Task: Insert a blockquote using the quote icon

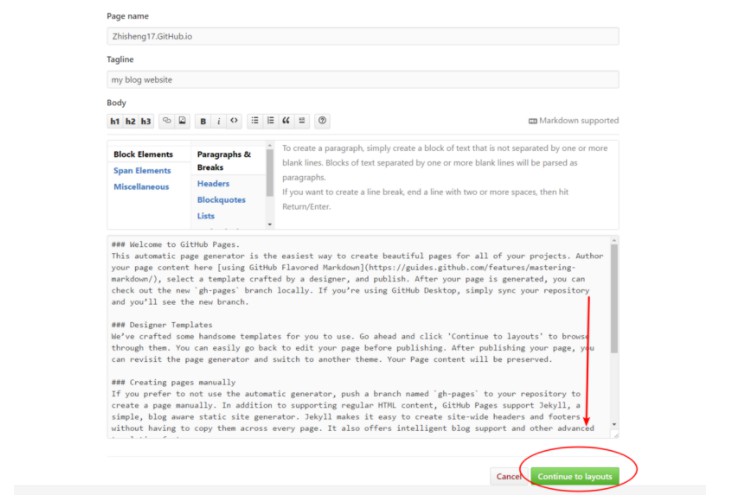Action: pyautogui.click(x=286, y=121)
